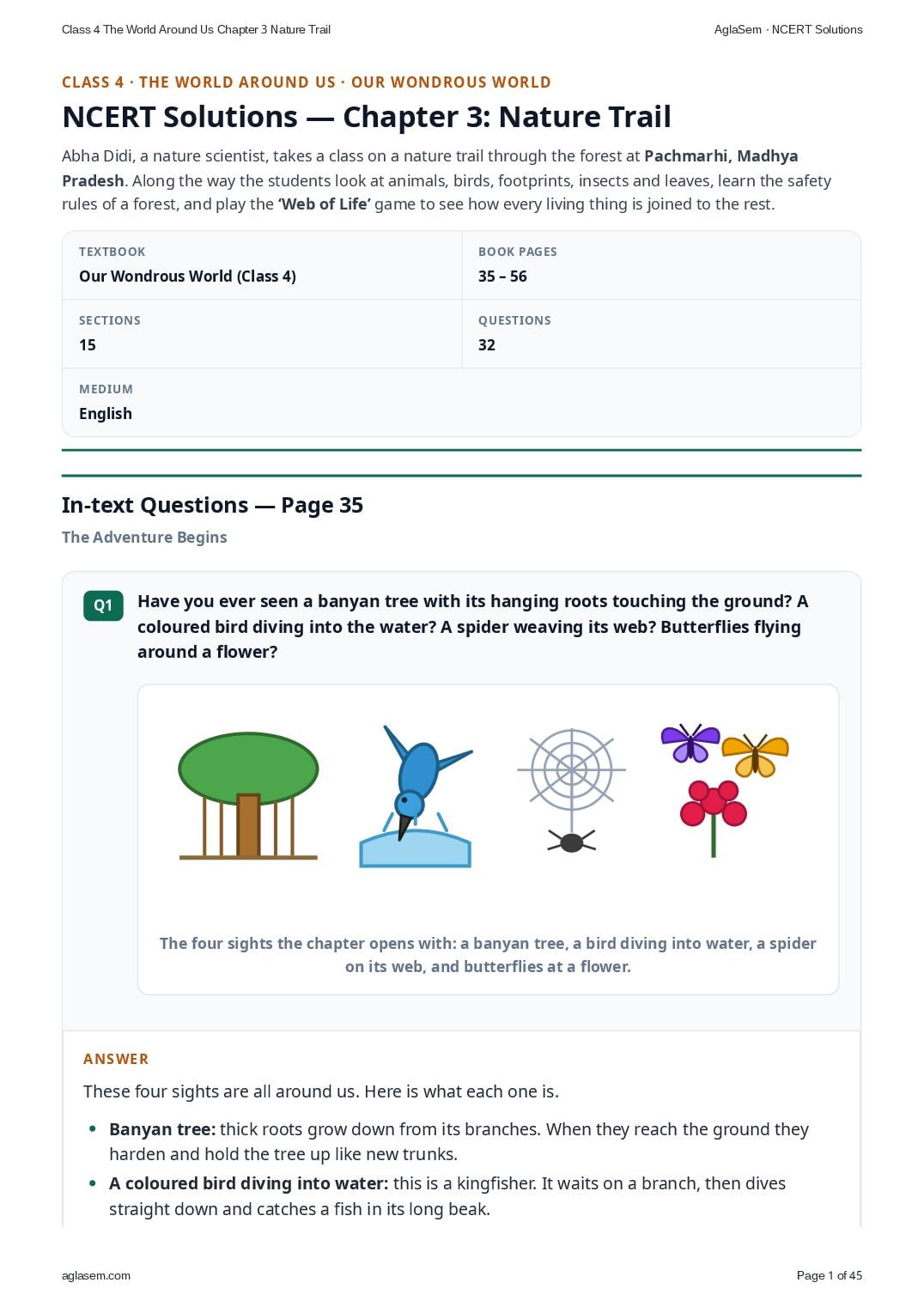Click the orange ANSWER label
The height and width of the screenshot is (1307, 924).
click(x=116, y=1059)
